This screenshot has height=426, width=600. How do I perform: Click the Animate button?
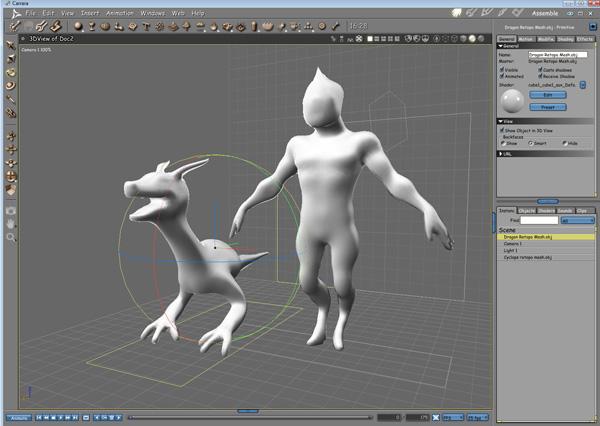[x=18, y=418]
